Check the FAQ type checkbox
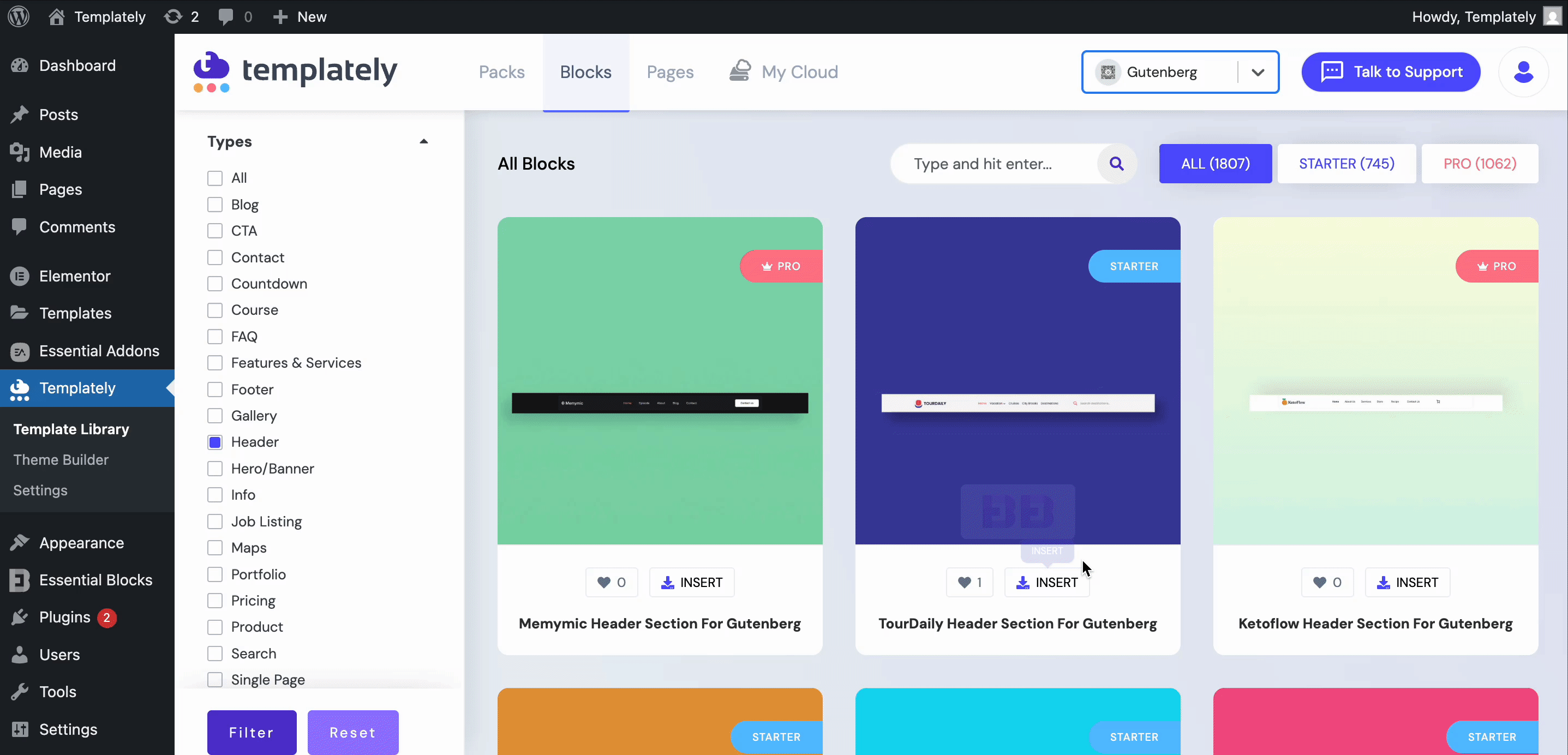This screenshot has height=755, width=1568. point(215,336)
